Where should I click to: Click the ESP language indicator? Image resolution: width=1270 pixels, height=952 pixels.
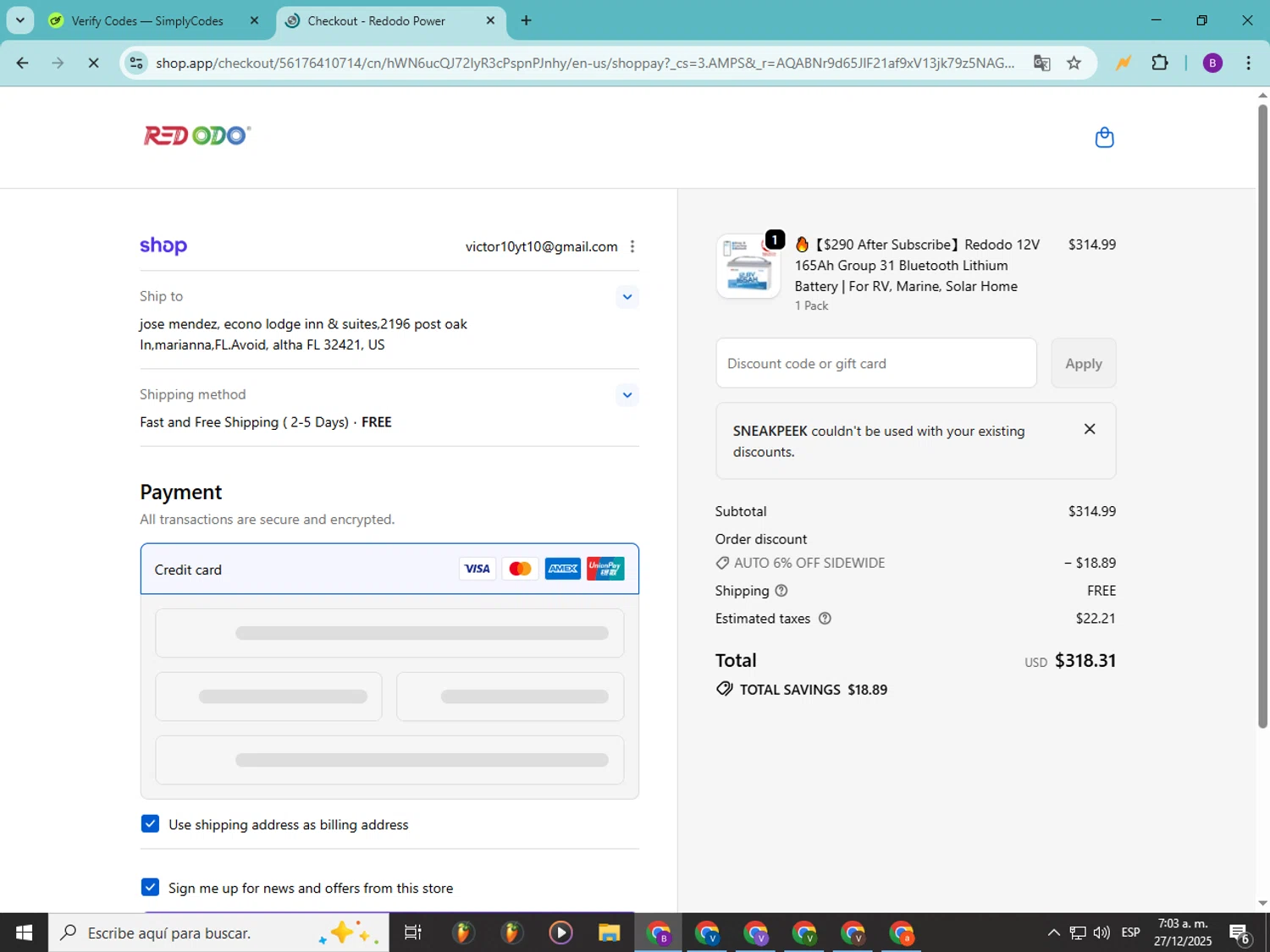1130,933
